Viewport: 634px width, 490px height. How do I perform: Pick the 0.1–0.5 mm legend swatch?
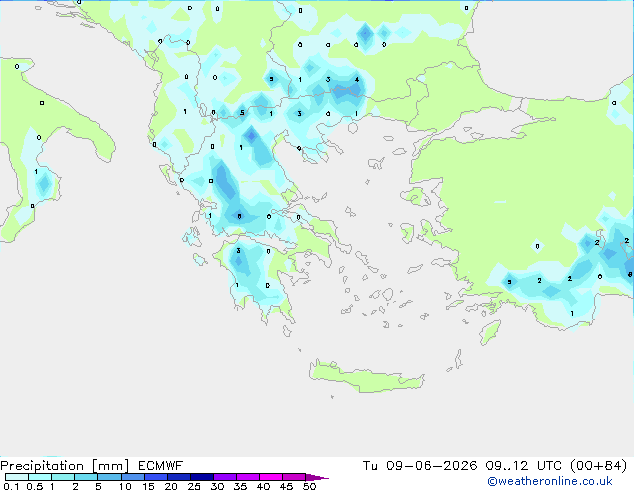[x=17, y=477]
